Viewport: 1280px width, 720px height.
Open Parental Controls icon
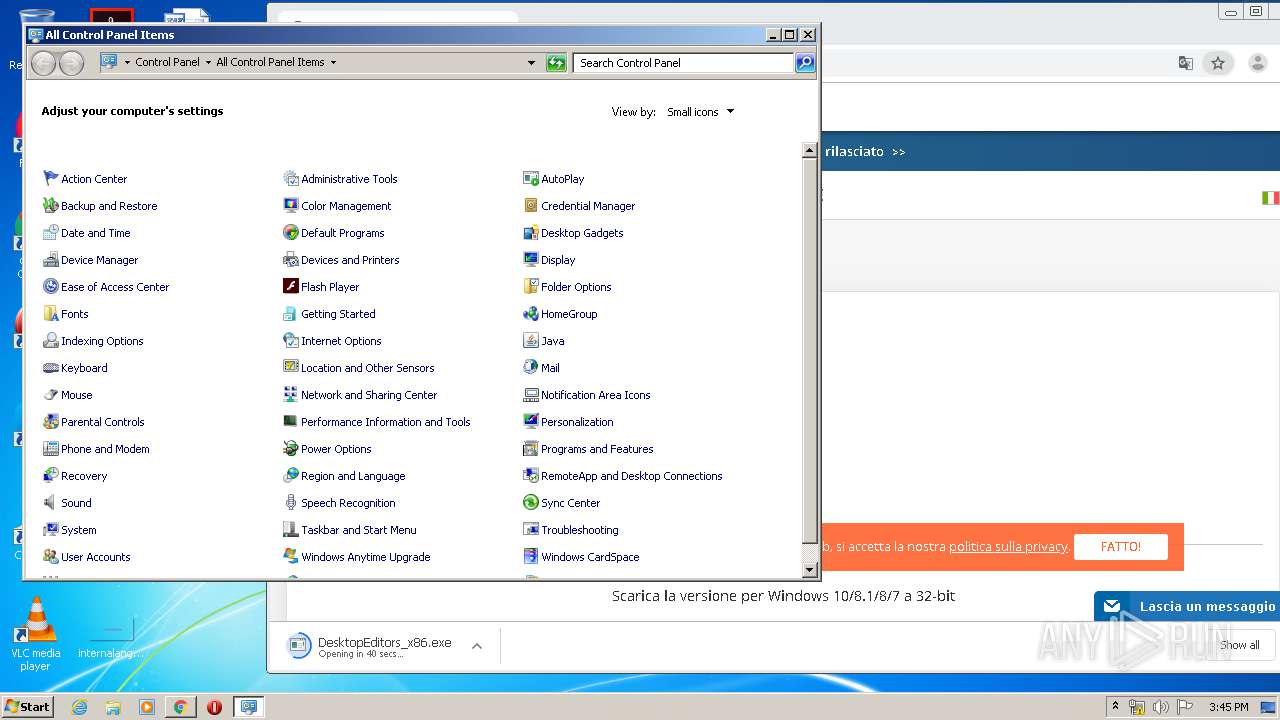tap(51, 421)
